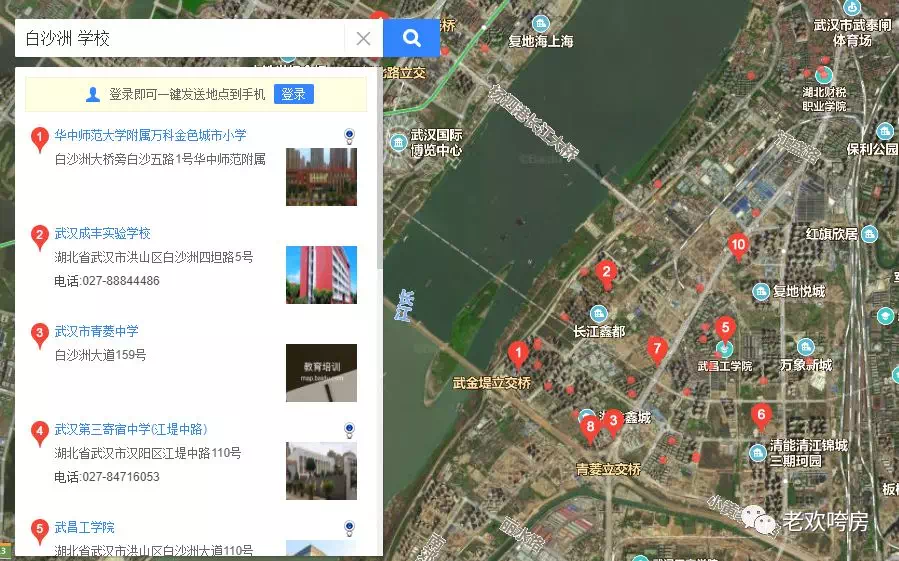This screenshot has width=899, height=561.
Task: Click the 长江 river label
Action: tap(405, 306)
